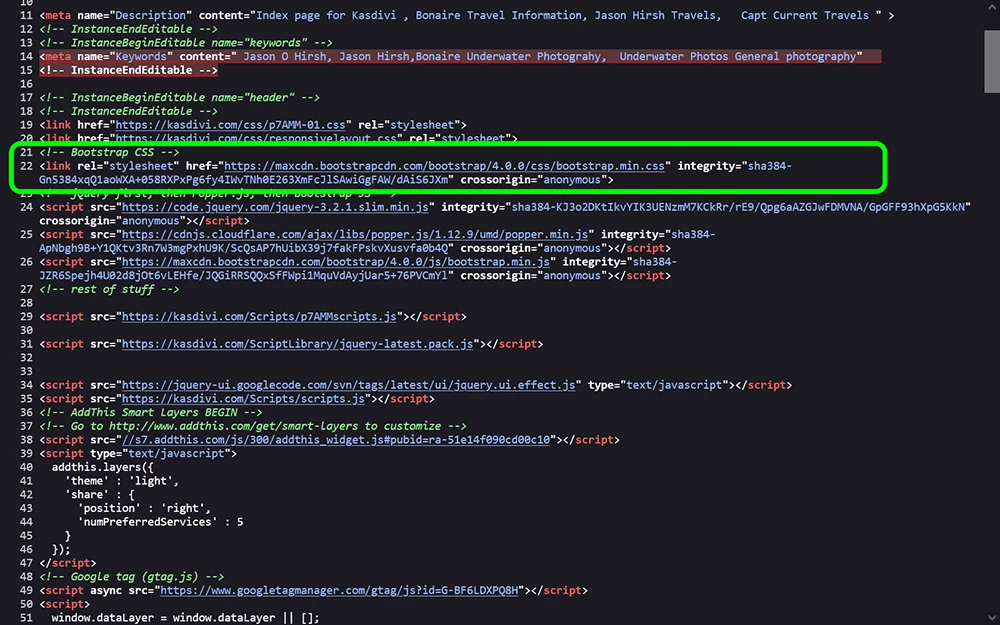This screenshot has height=625, width=1000.
Task: Click the addthis.layers({ code line
Action: (103, 467)
